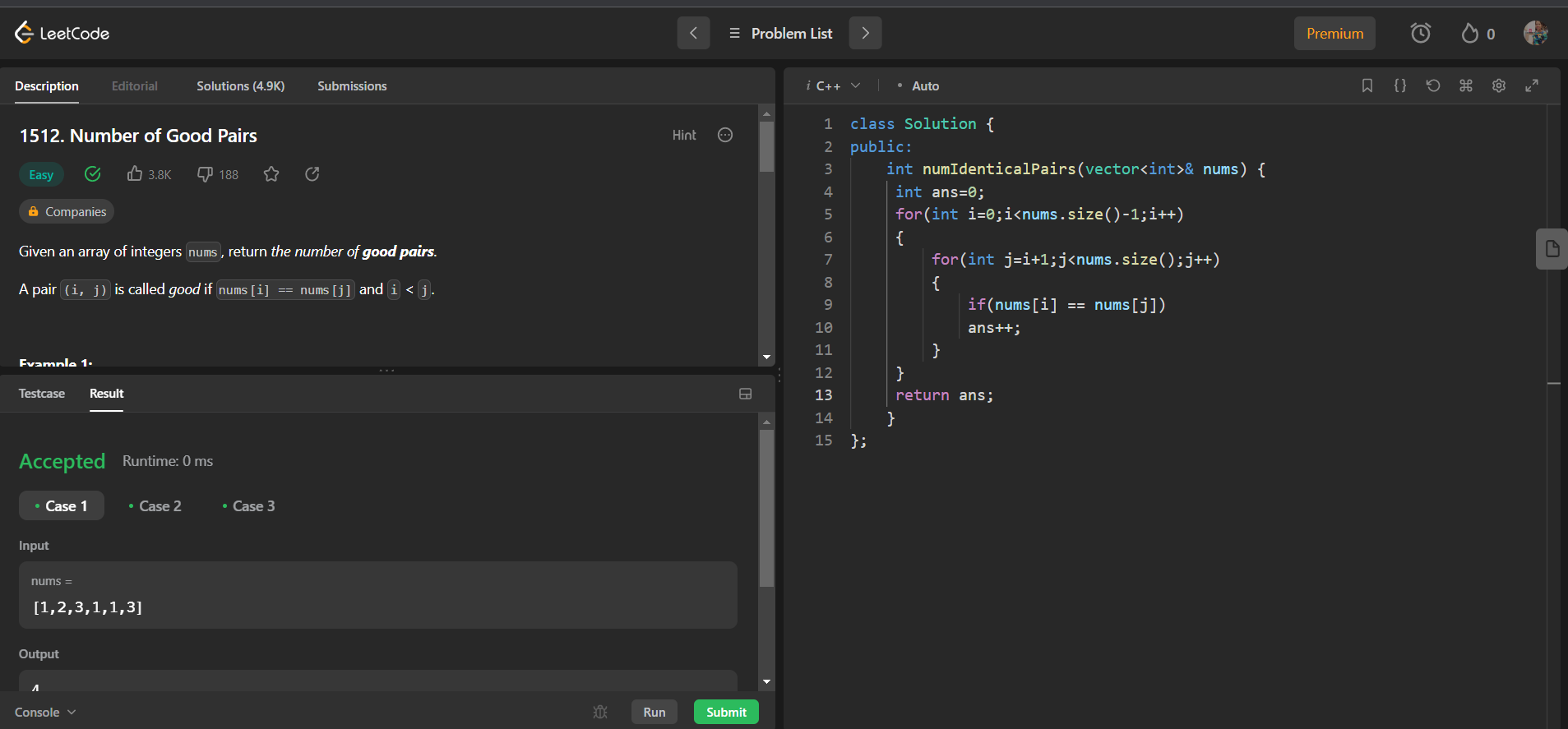The width and height of the screenshot is (1568, 729).
Task: Click the nums input value field
Action: pos(378,595)
